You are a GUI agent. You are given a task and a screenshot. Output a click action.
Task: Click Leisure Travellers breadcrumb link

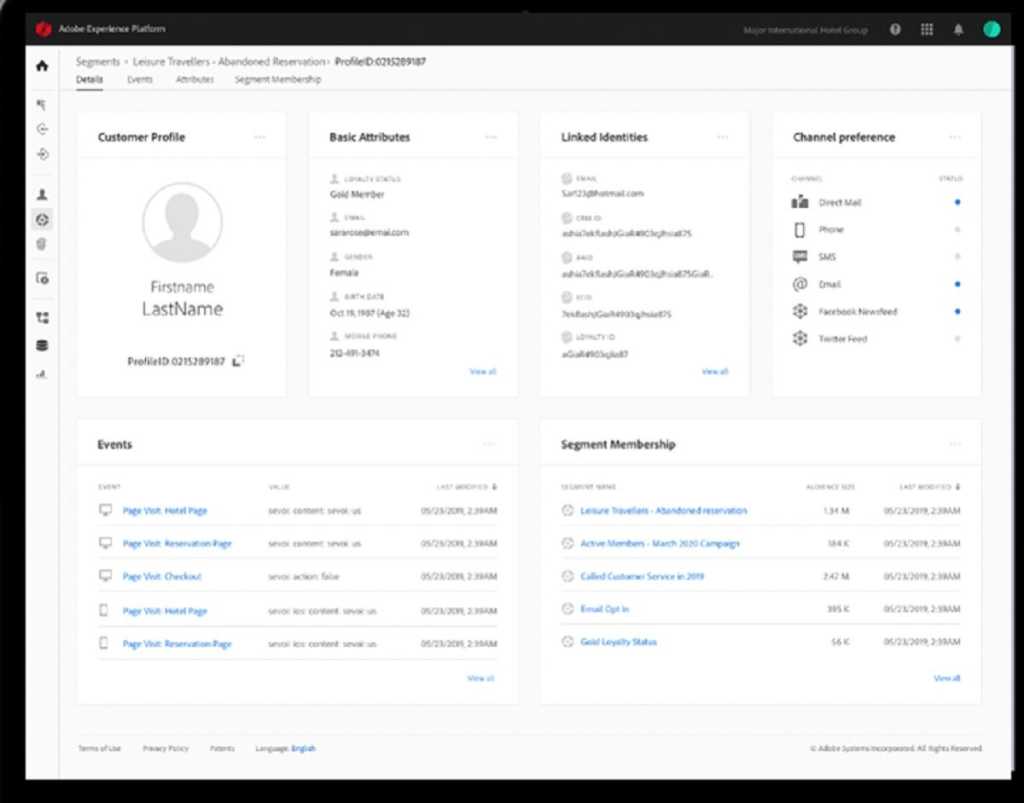[x=229, y=61]
